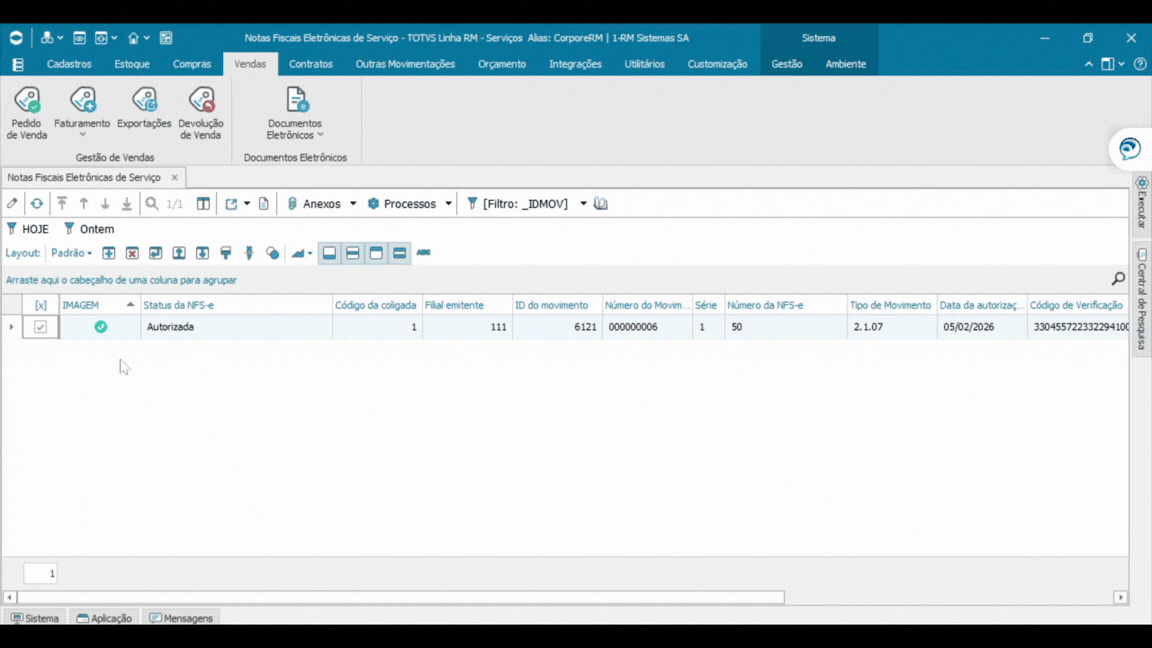Screen dimensions: 1152x648
Task: Click the ABC text icon in the layout toolbar
Action: point(423,252)
